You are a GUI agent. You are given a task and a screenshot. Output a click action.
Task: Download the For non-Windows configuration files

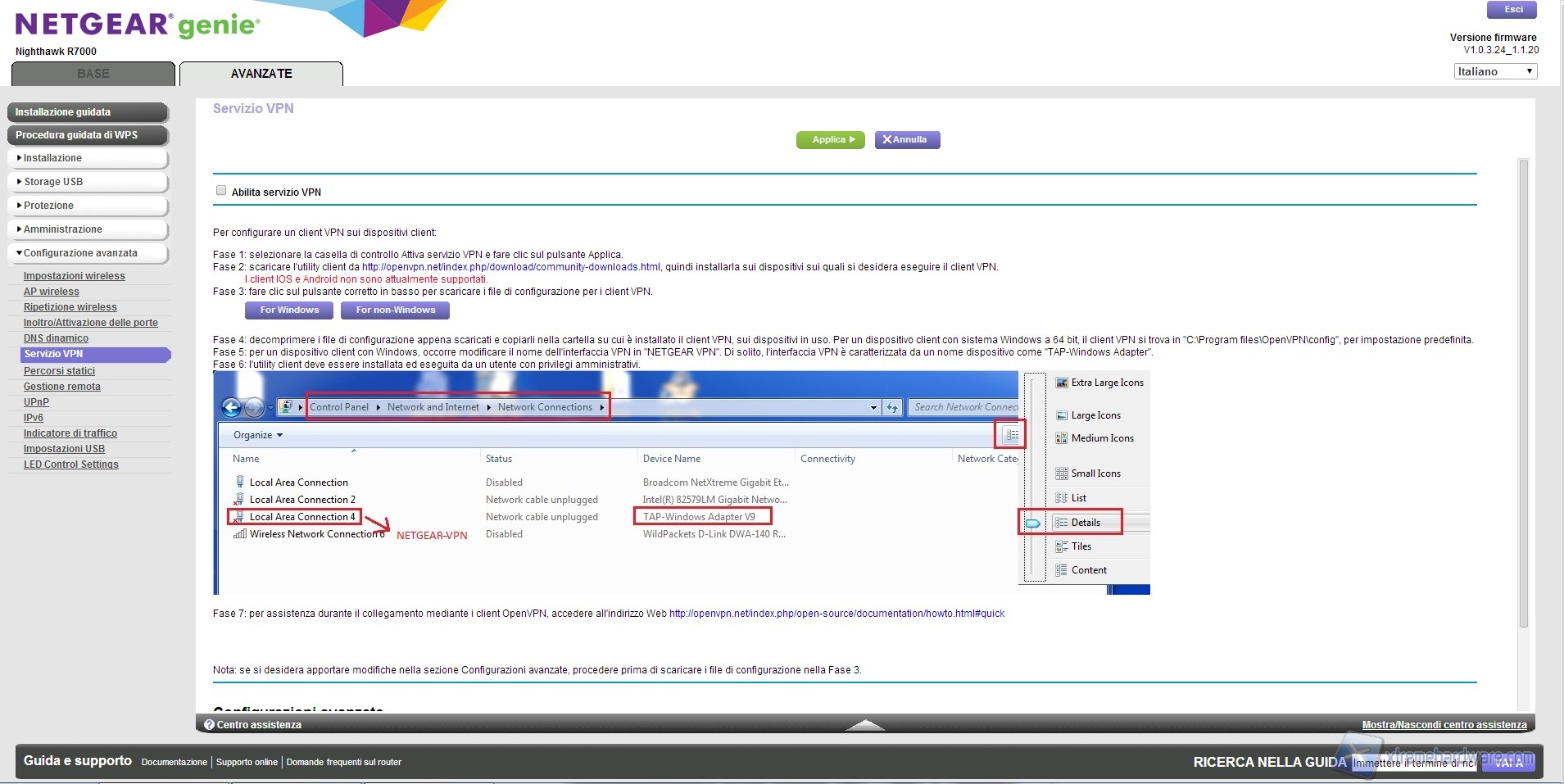[395, 310]
